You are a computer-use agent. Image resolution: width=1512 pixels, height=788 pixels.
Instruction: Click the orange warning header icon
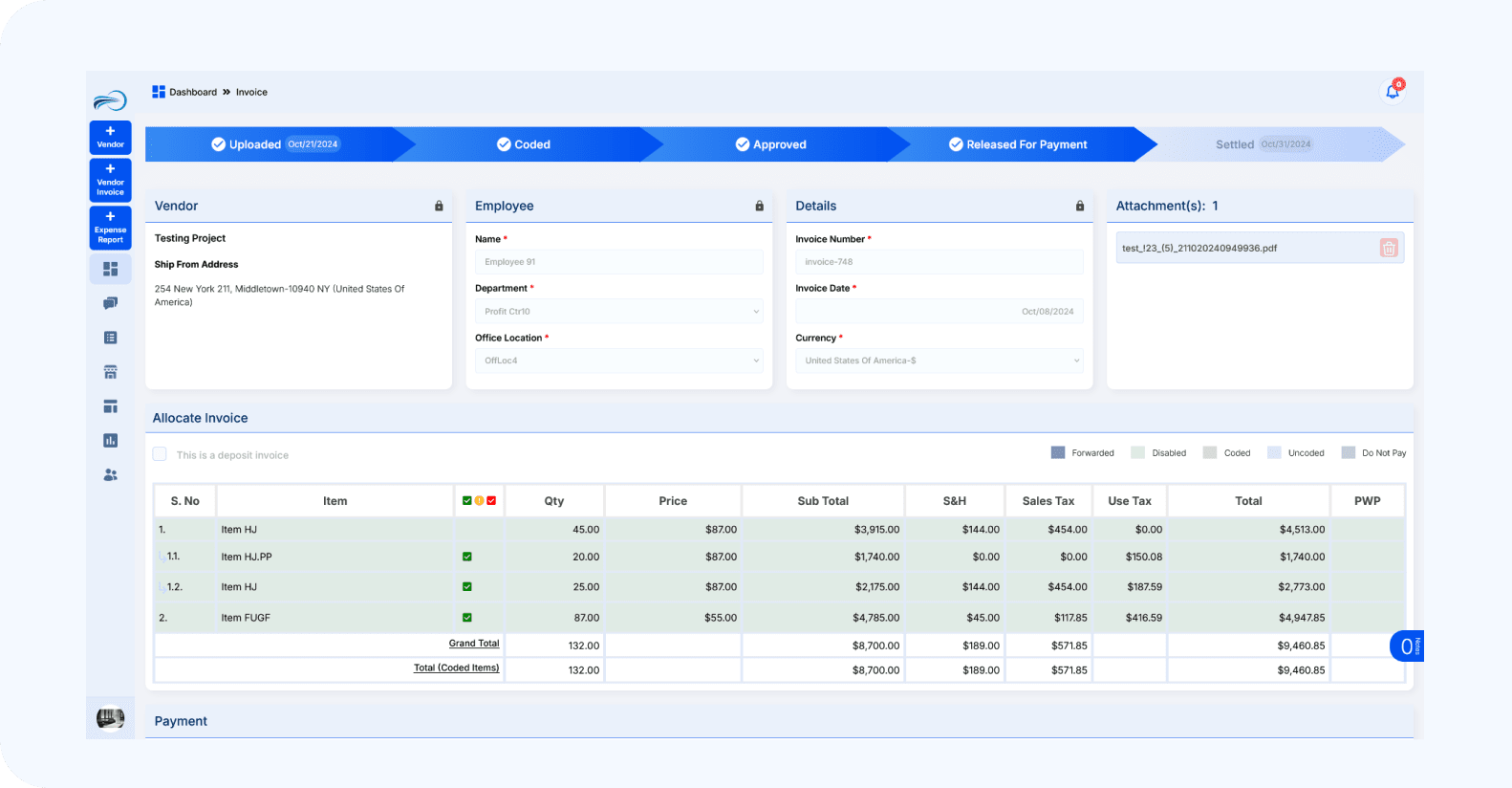point(480,500)
